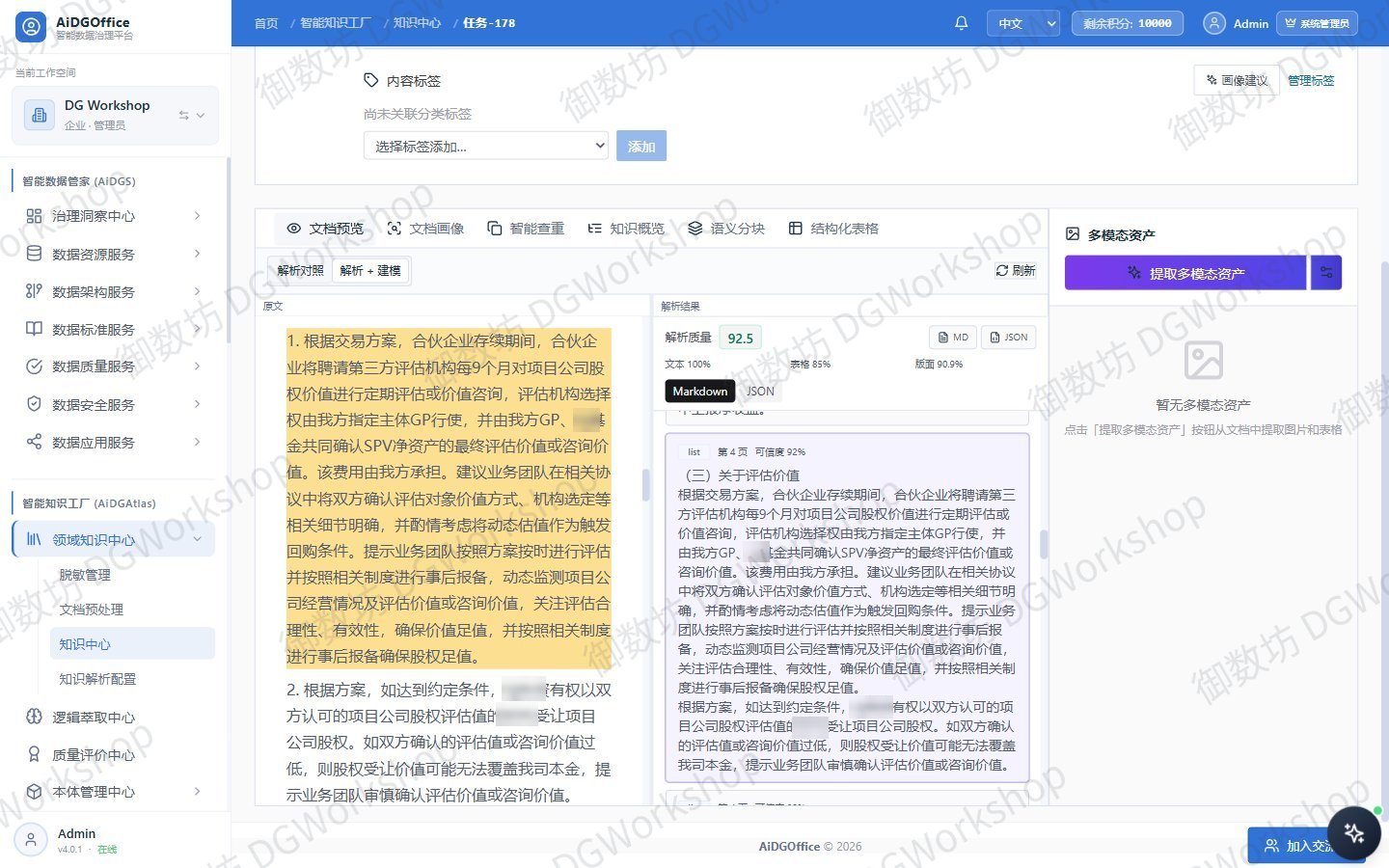
Task: Open 治理洞察中心 in the sidebar
Action: [114, 216]
